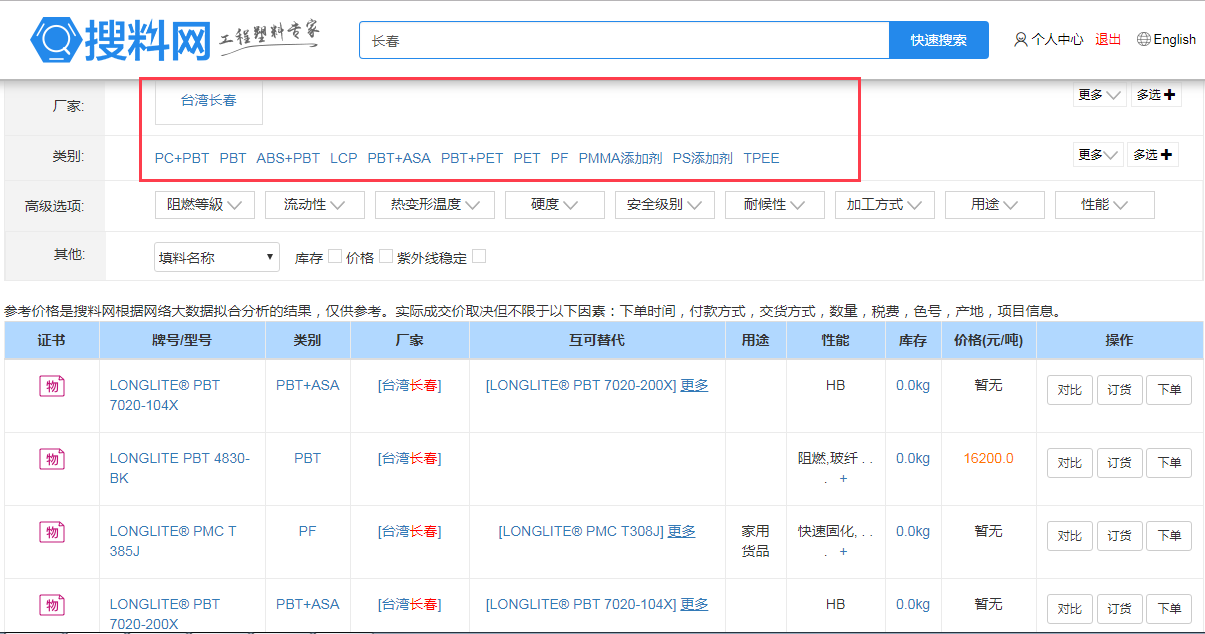This screenshot has height=634, width=1205.
Task: Click globe icon to switch to English
Action: click(1143, 40)
